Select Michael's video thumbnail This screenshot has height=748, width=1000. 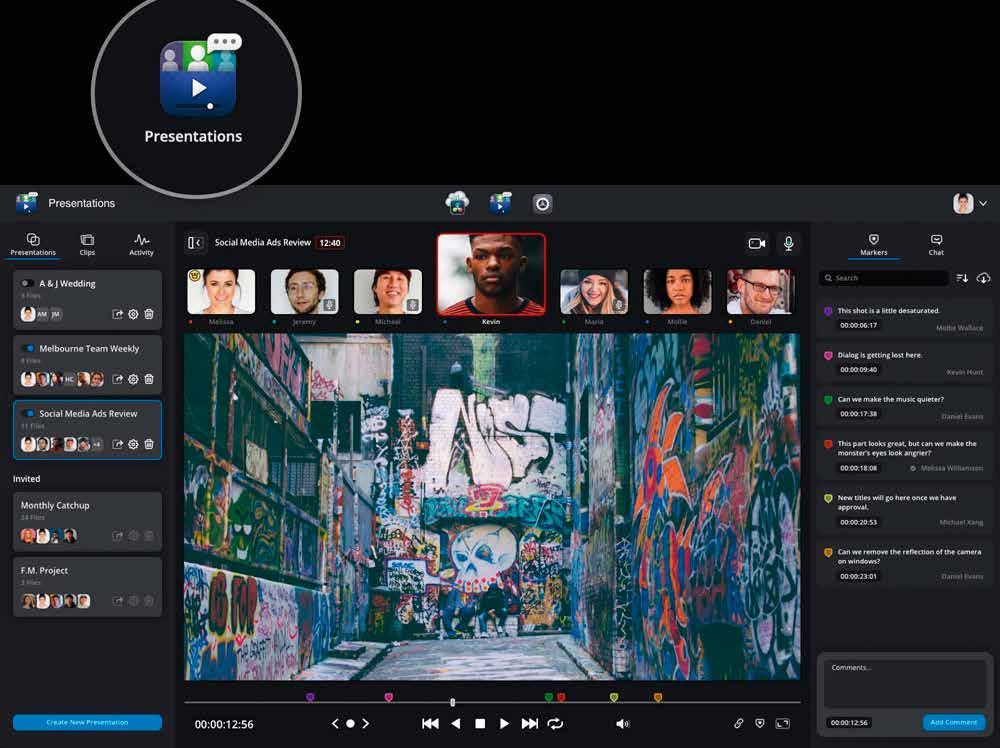[x=388, y=291]
